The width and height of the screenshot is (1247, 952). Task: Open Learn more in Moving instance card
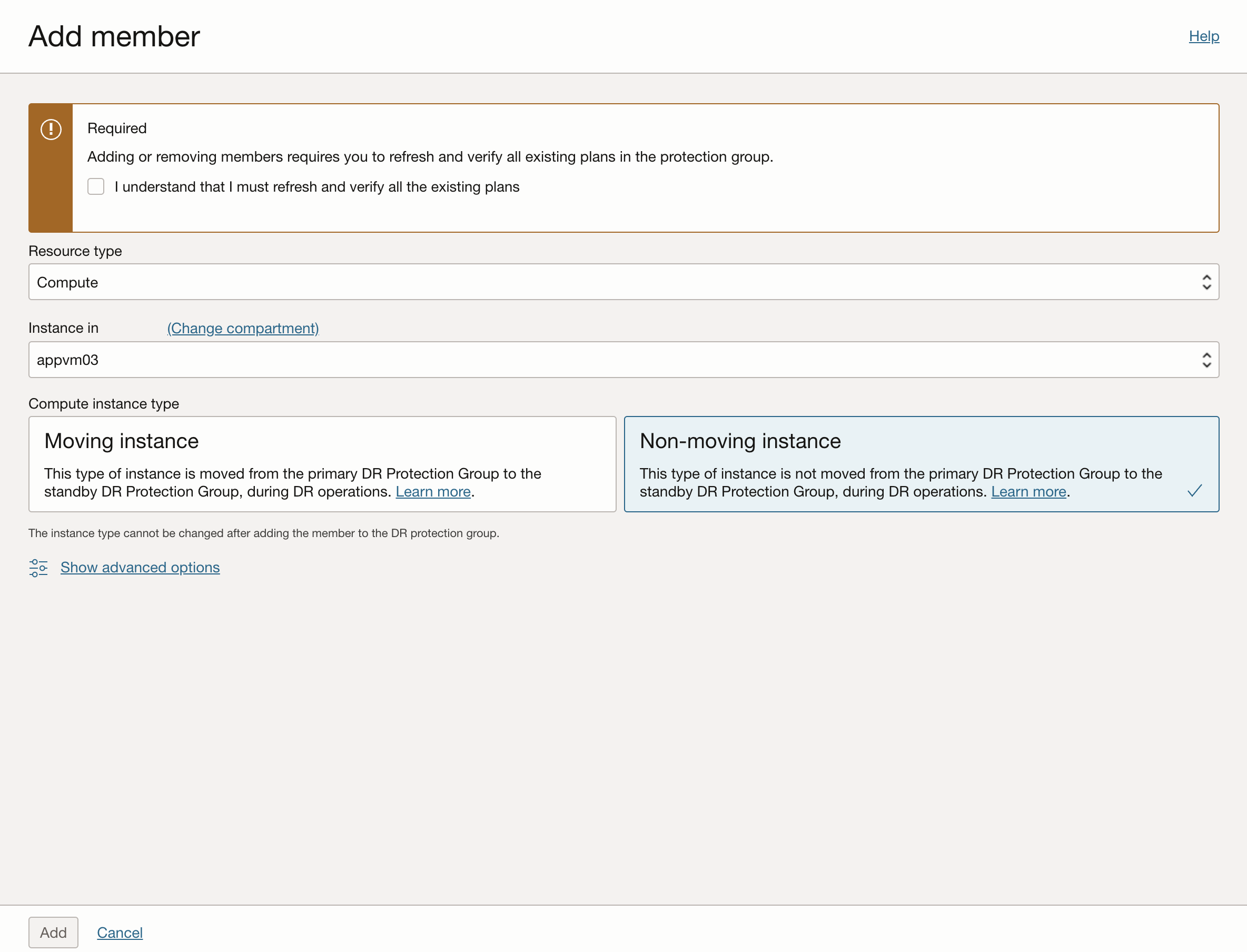(433, 491)
